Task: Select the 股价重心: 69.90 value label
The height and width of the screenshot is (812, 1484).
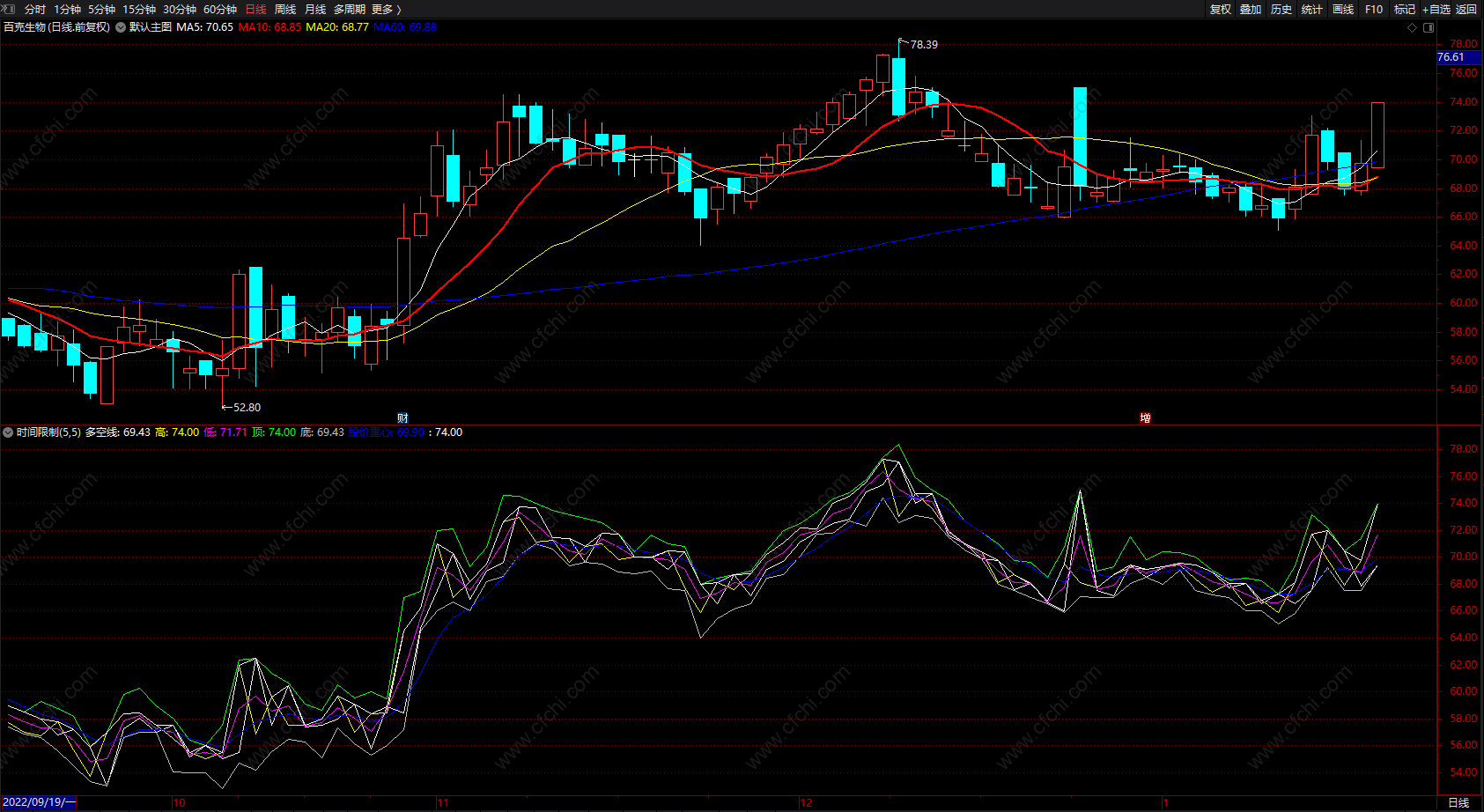Action: coord(387,432)
